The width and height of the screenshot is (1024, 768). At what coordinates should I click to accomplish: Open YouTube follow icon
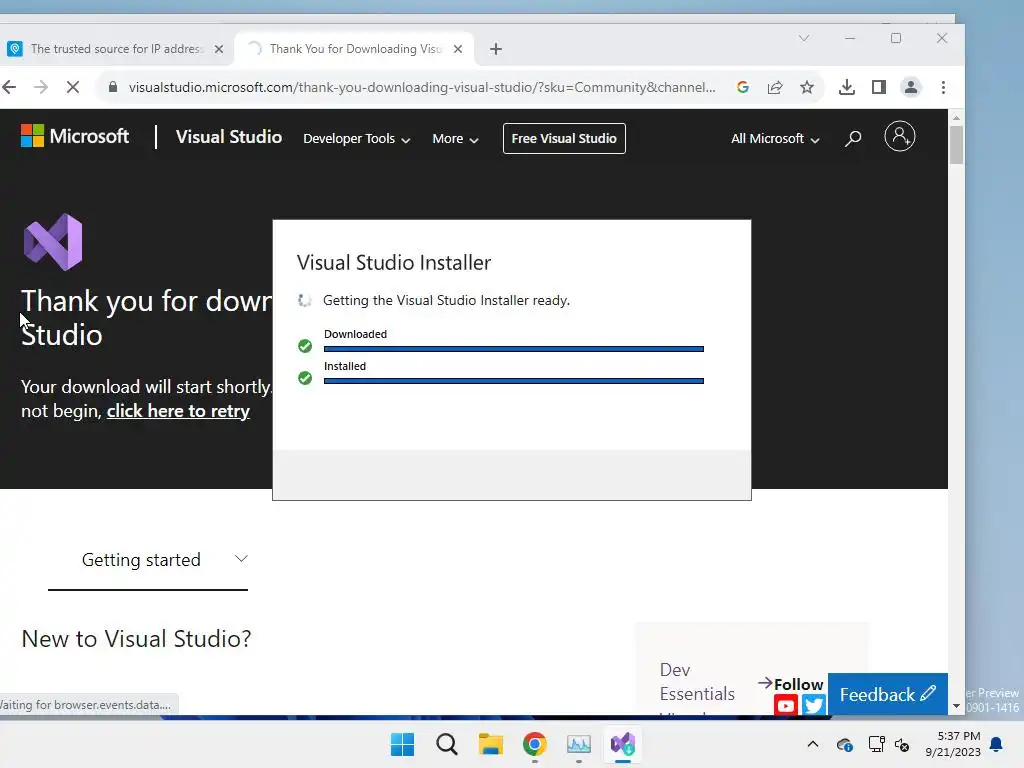coord(786,705)
